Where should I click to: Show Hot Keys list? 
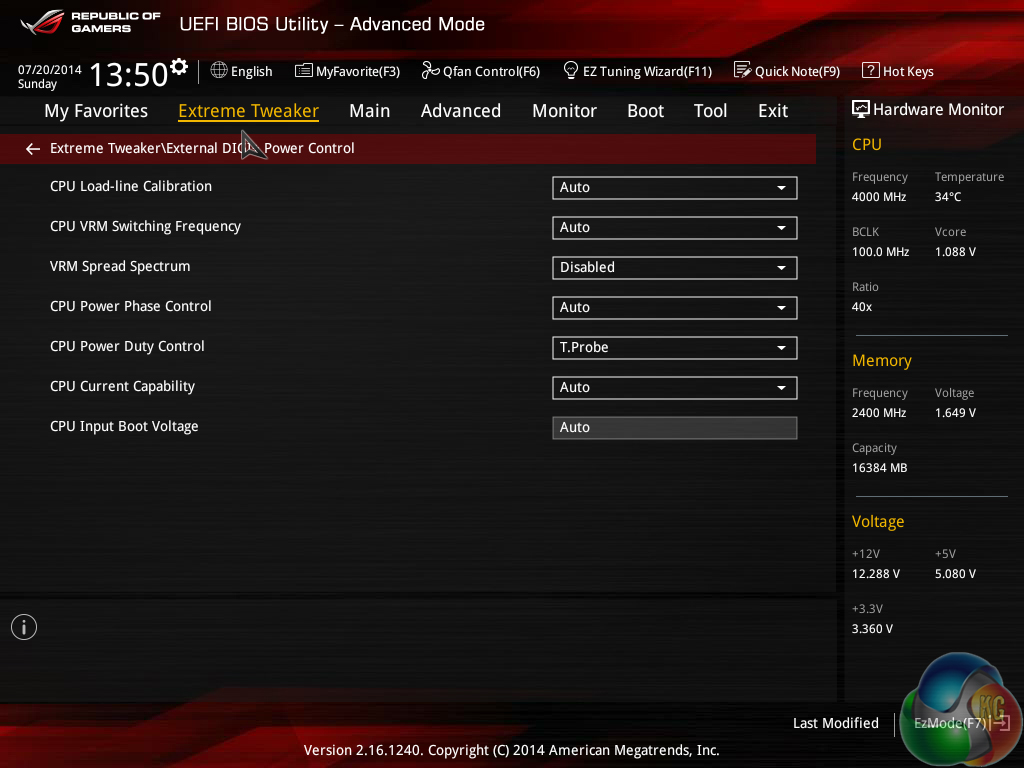pyautogui.click(x=898, y=71)
